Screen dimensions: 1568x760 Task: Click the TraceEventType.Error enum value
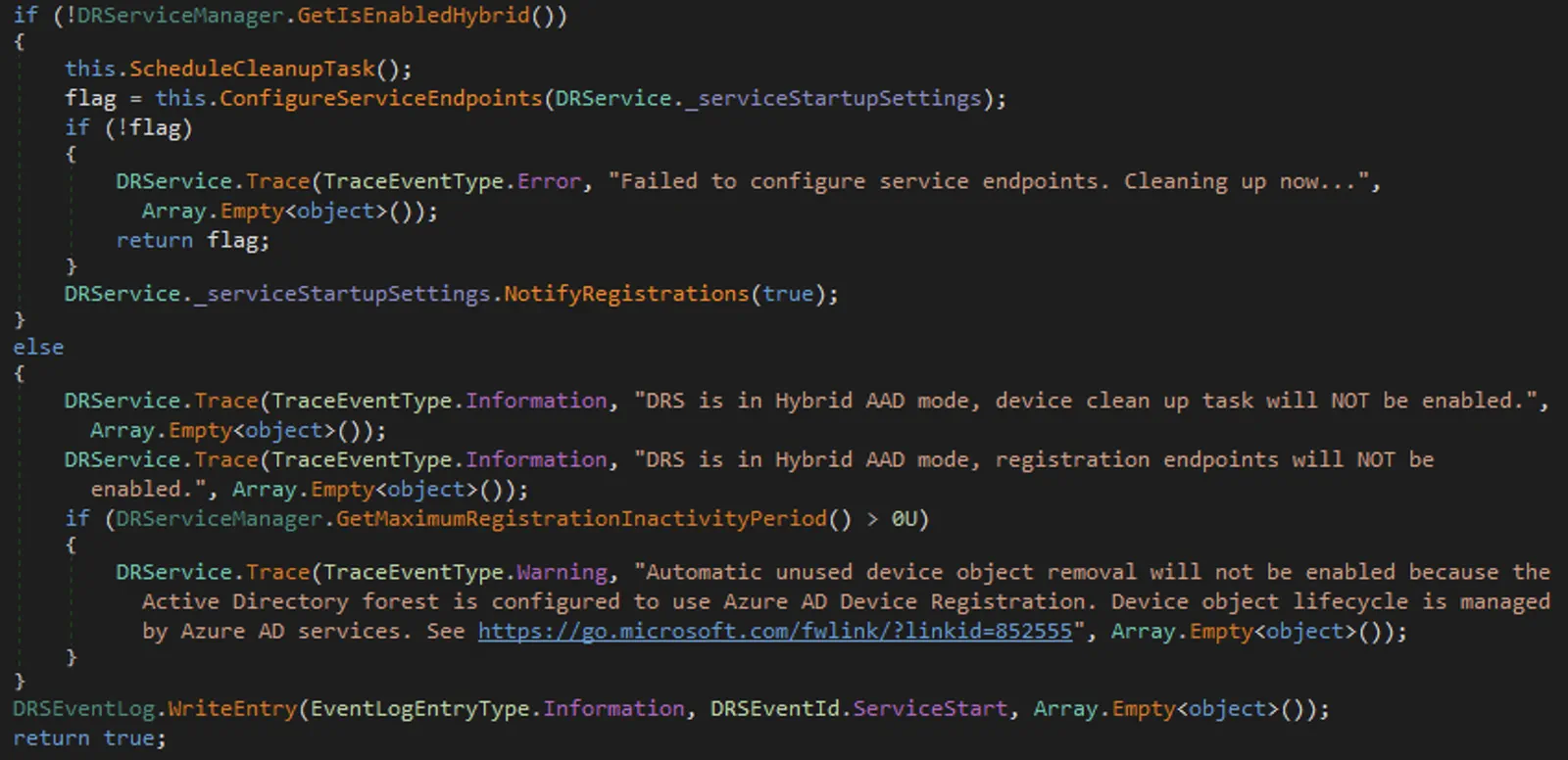coord(453,181)
